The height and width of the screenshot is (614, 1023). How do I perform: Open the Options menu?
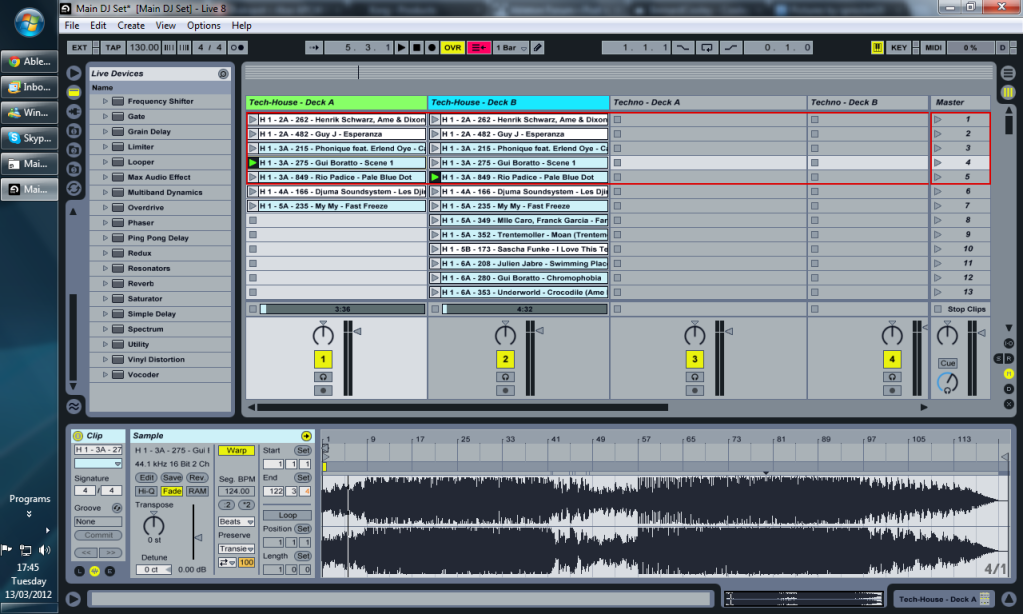click(204, 25)
